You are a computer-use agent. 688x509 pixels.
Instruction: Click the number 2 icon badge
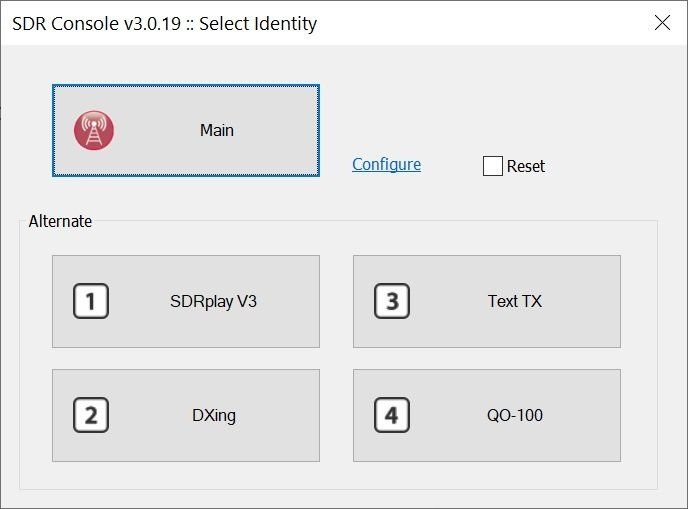pyautogui.click(x=91, y=415)
